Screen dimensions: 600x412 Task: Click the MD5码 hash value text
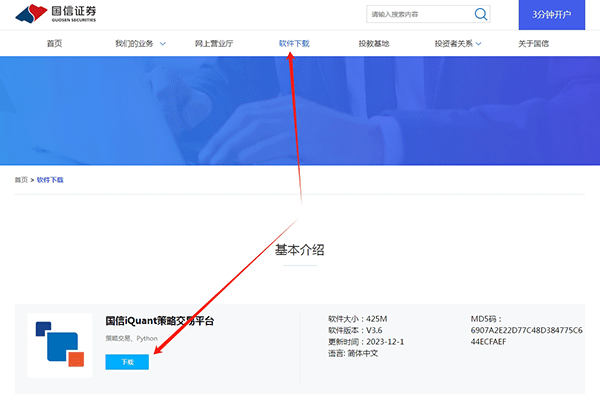click(527, 336)
